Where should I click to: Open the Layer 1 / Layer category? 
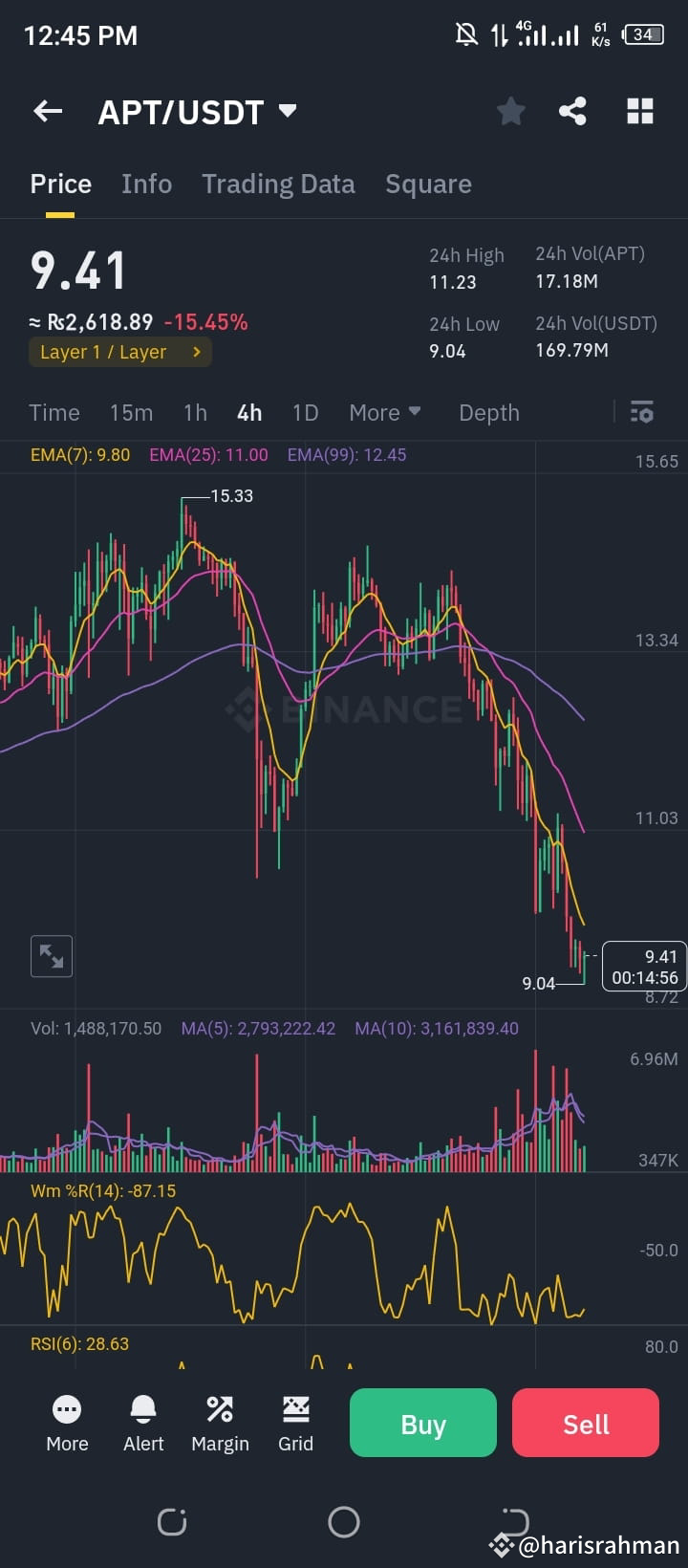click(x=118, y=352)
